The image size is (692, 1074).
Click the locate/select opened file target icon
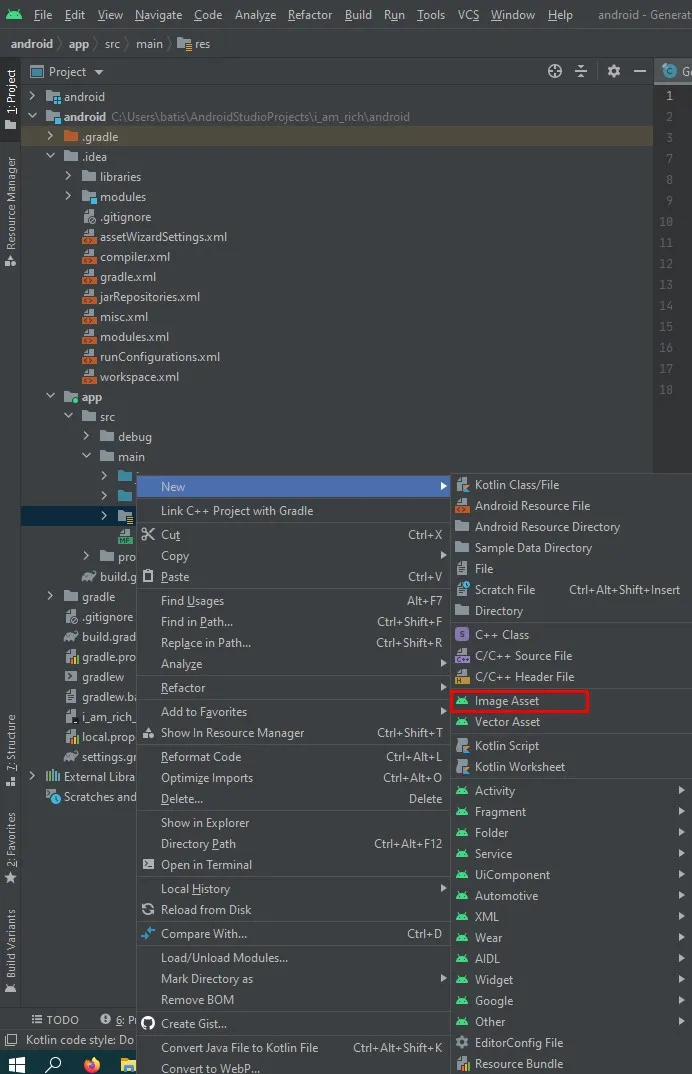click(554, 71)
